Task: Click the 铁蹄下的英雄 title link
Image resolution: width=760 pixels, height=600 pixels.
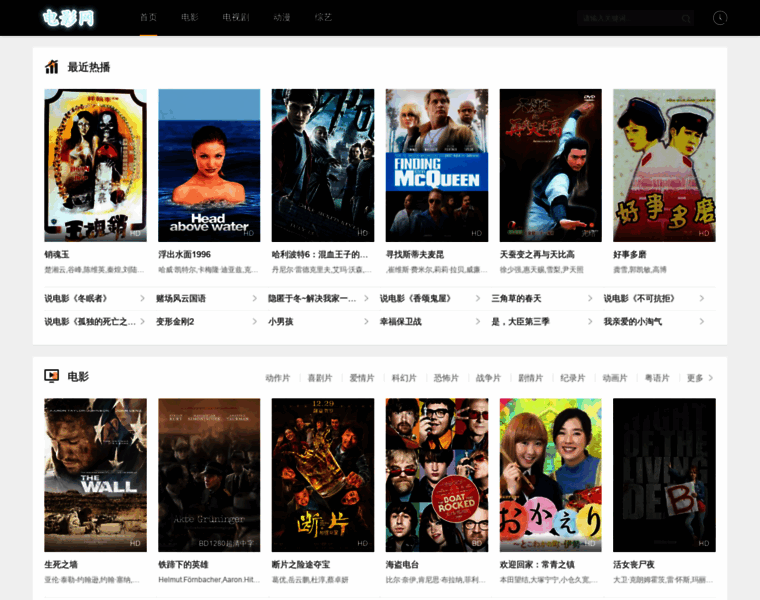Action: click(183, 565)
